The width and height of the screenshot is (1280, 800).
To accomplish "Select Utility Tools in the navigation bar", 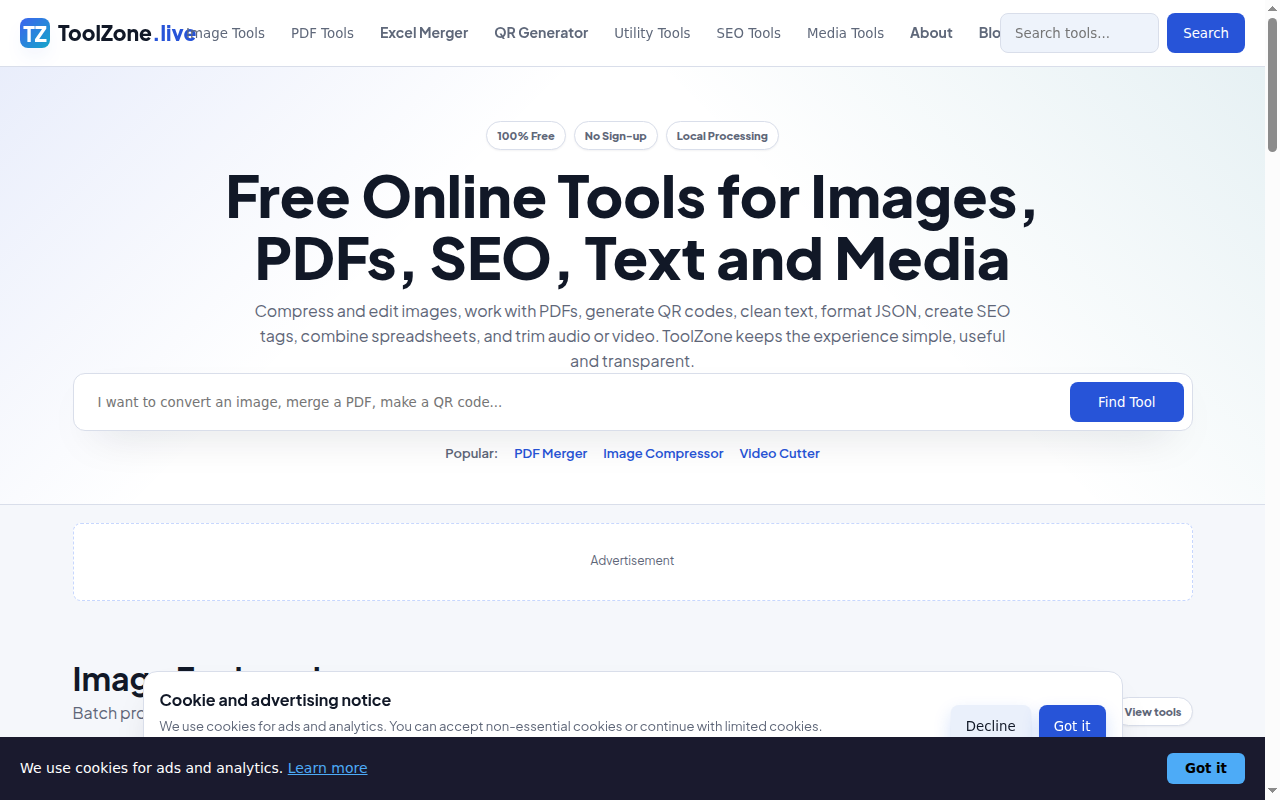I will pyautogui.click(x=652, y=33).
